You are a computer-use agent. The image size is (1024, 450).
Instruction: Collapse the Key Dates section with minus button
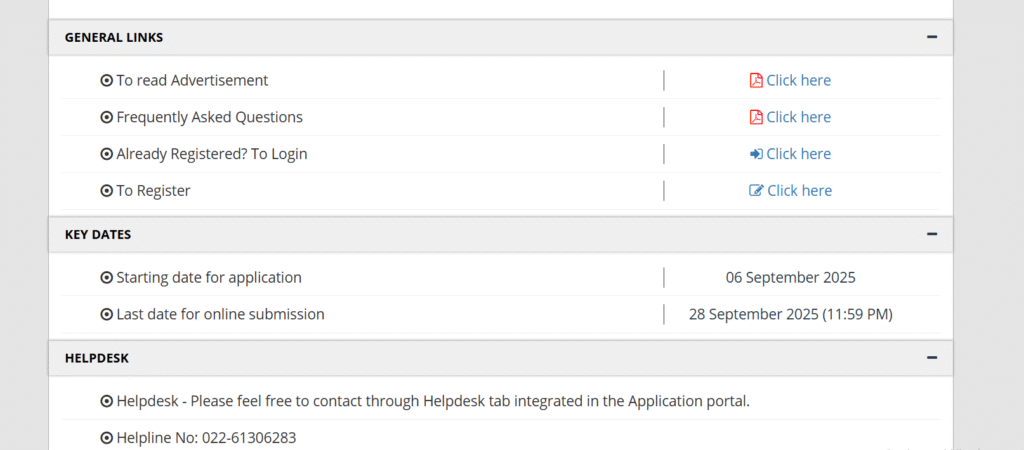pyautogui.click(x=932, y=234)
